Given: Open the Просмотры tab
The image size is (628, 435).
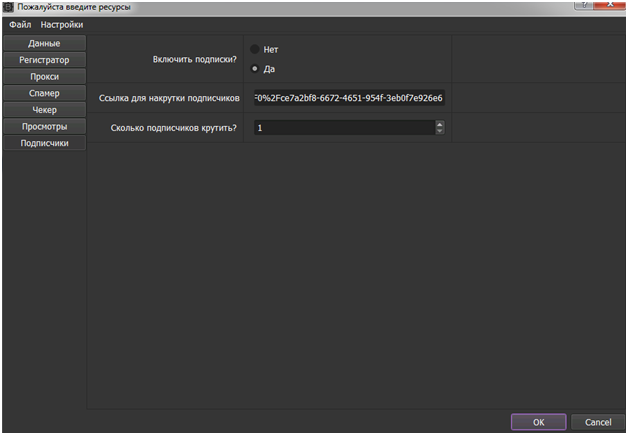Looking at the screenshot, I should pos(44,127).
